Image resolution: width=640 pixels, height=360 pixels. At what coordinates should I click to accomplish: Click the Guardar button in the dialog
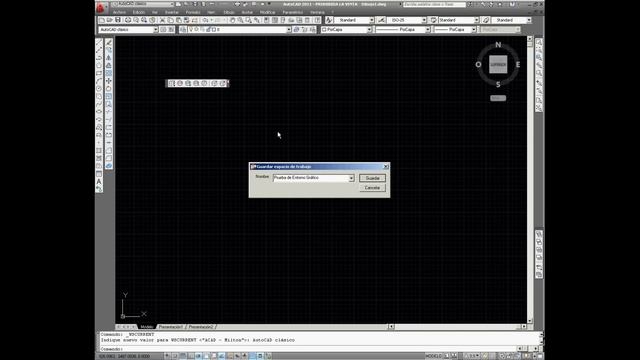(372, 178)
